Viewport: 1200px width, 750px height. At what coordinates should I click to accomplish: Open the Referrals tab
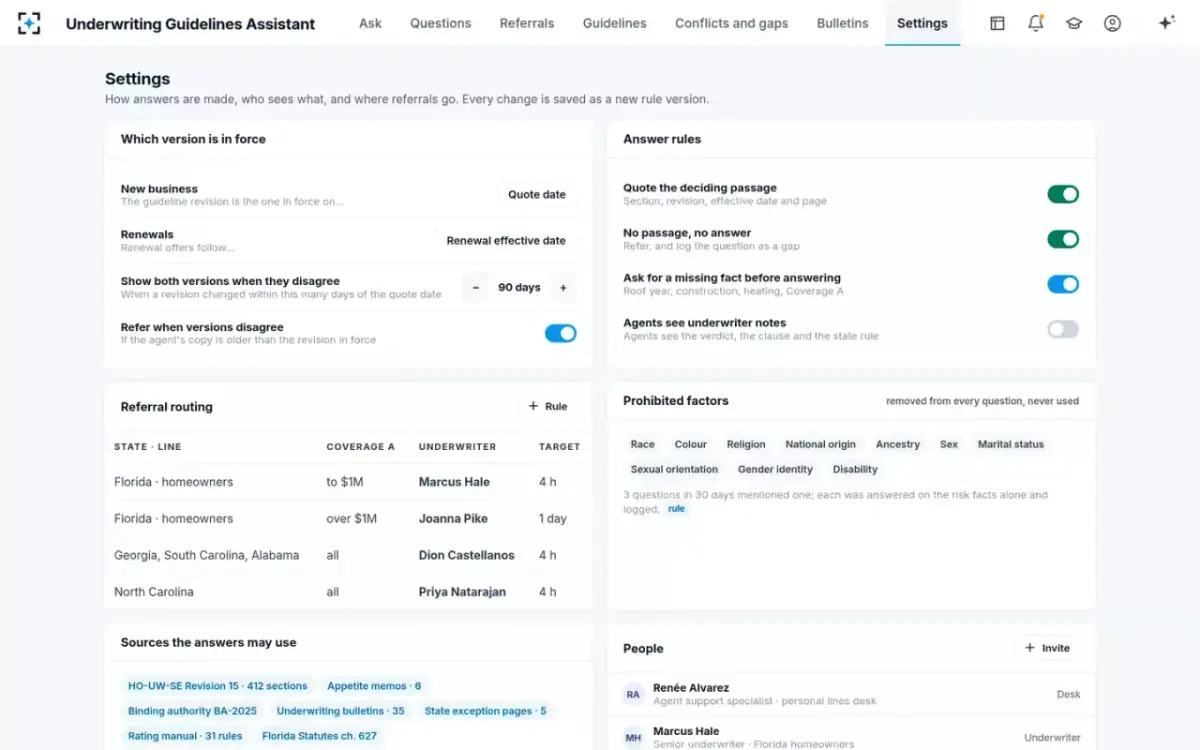(x=527, y=23)
